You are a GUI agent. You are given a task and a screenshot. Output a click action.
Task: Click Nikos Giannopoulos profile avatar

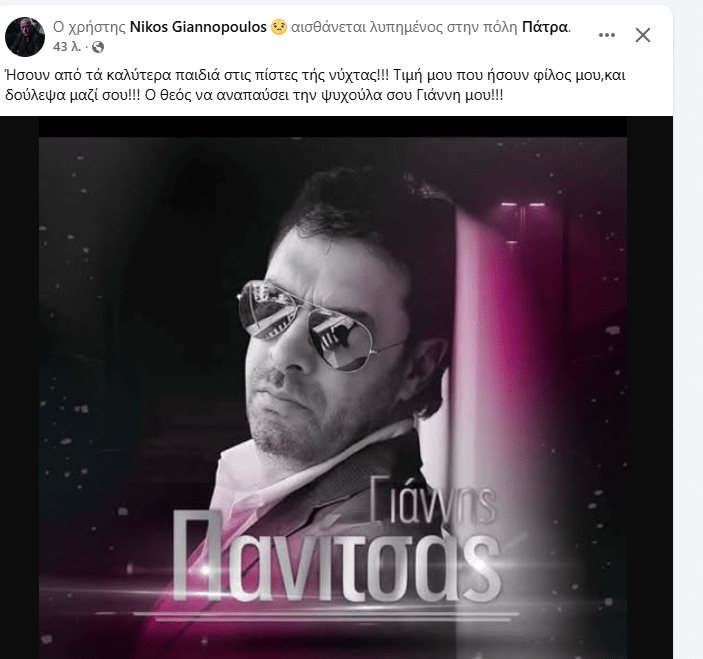(24, 37)
